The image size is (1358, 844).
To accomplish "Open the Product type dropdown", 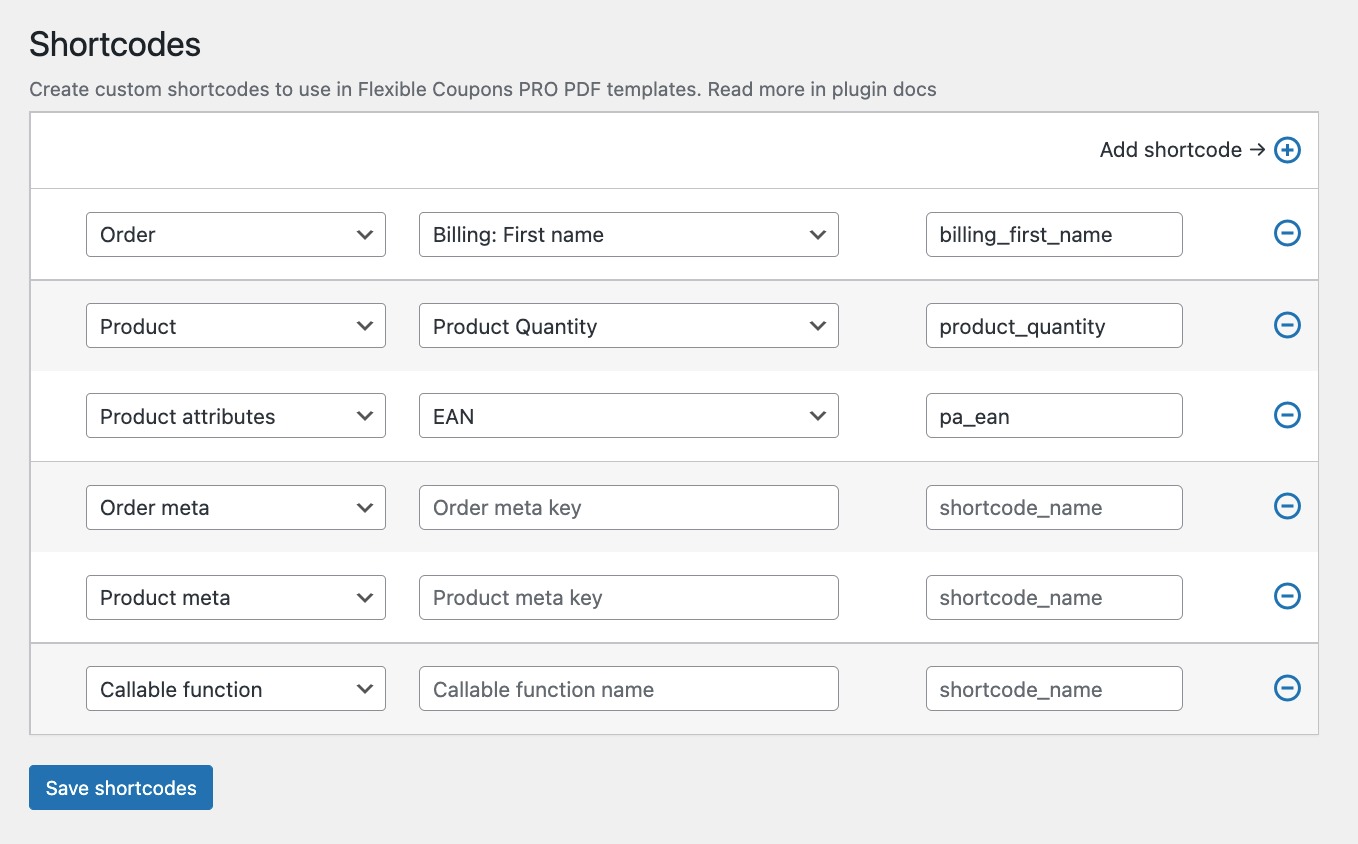I will 236,326.
